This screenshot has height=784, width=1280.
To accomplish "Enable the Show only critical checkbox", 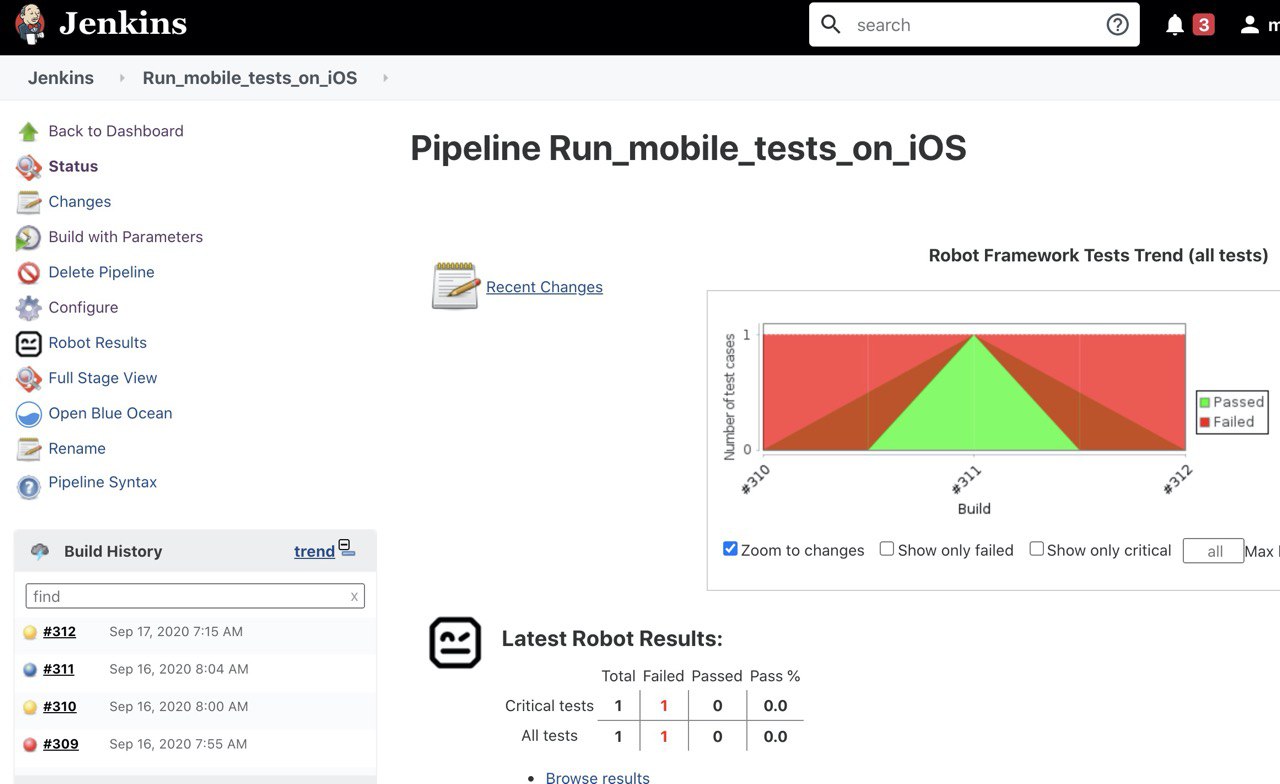I will pyautogui.click(x=1036, y=549).
